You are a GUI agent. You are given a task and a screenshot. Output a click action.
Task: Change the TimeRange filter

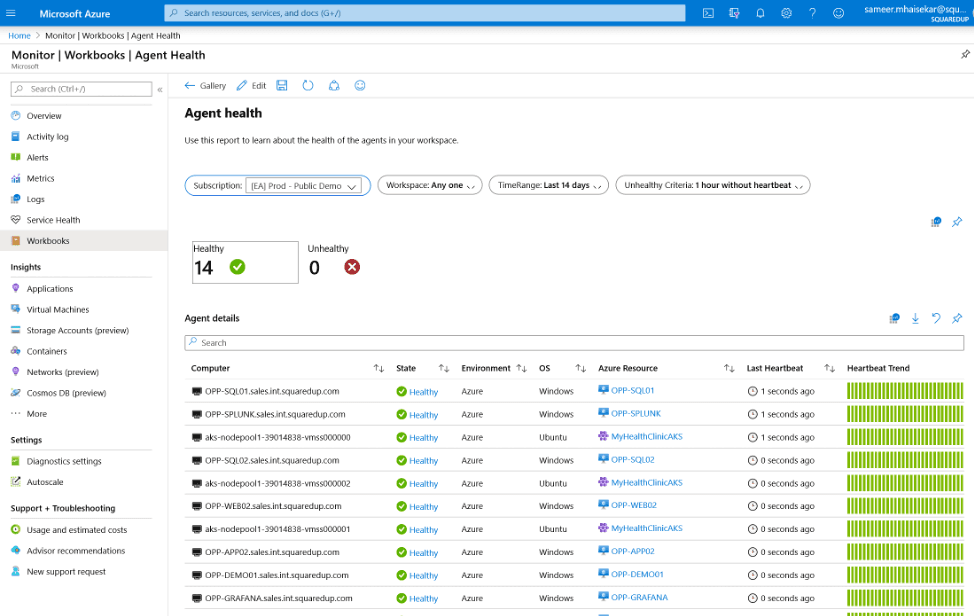pos(548,185)
